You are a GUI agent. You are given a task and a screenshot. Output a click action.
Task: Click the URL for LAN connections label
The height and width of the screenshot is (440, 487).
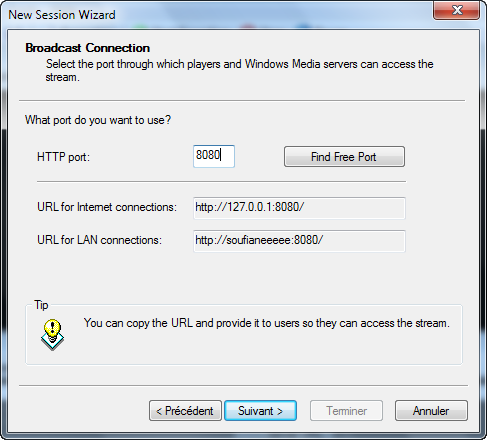(x=99, y=240)
